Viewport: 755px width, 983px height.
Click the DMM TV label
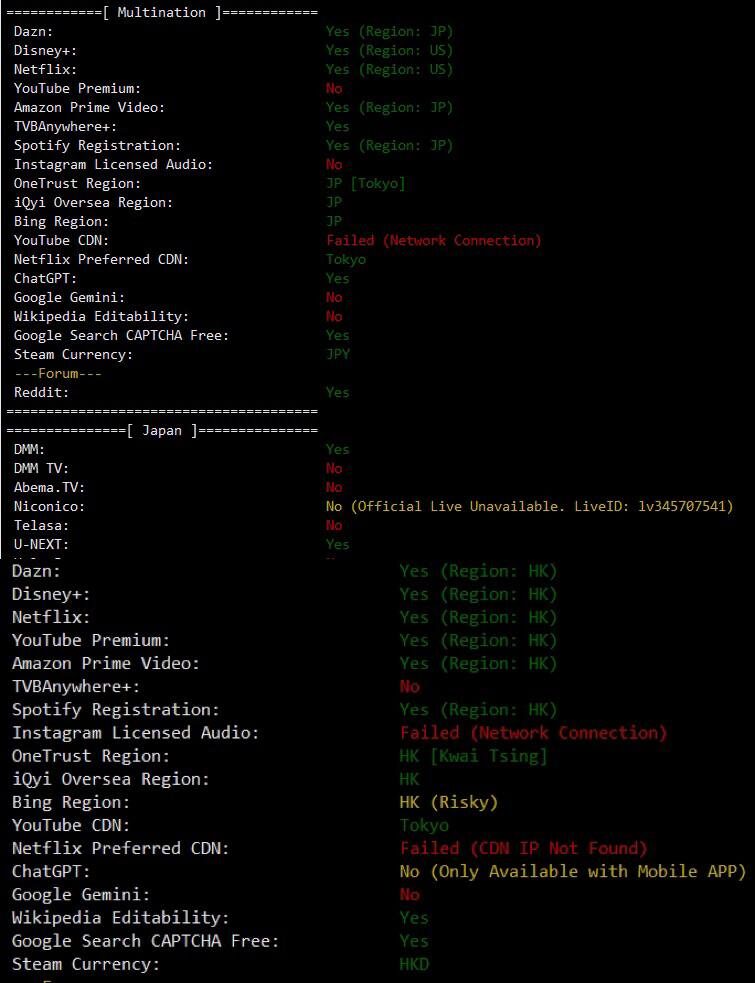click(x=41, y=469)
